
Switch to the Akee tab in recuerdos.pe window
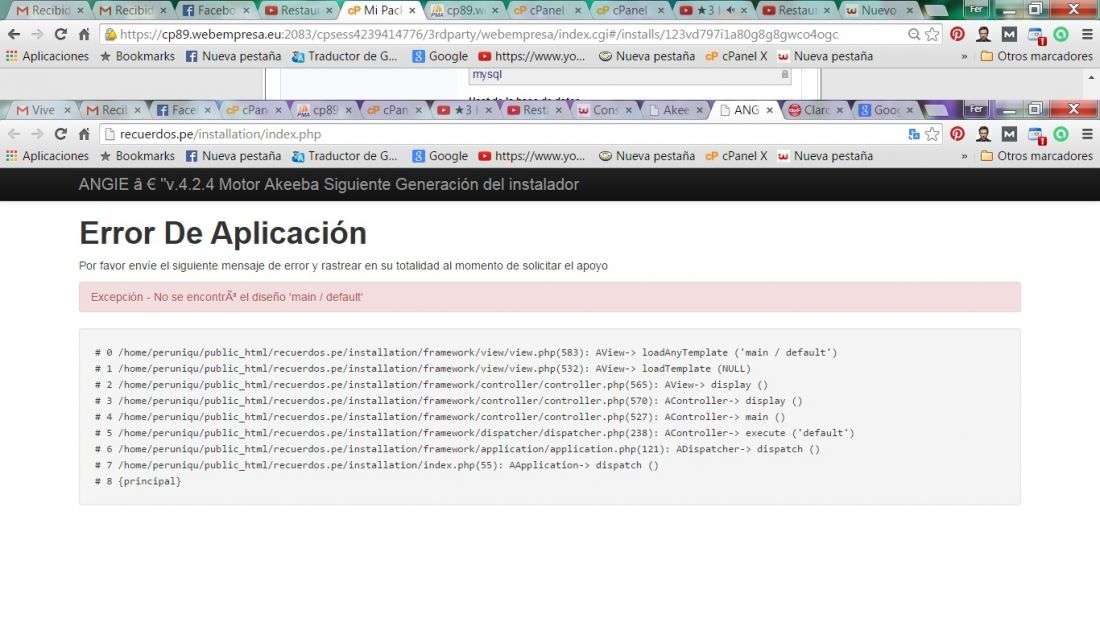(676, 110)
